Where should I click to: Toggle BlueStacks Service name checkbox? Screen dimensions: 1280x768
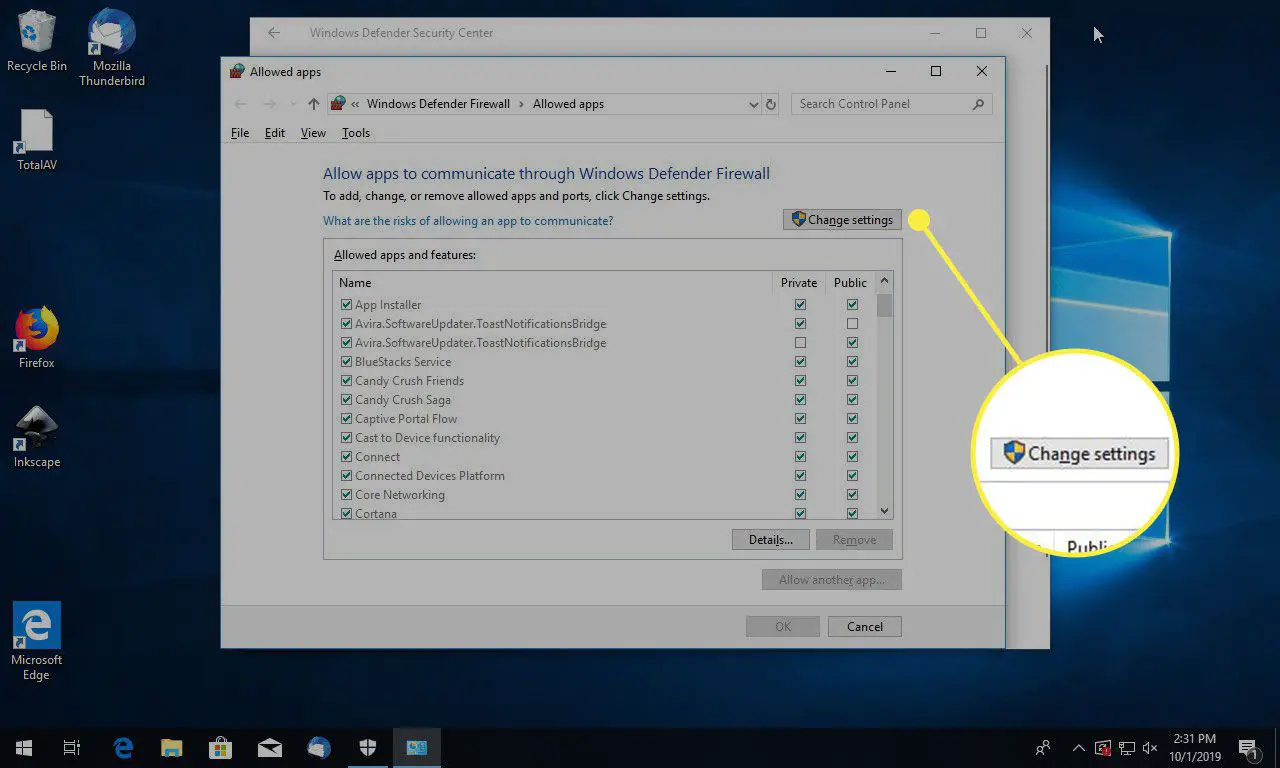pos(346,362)
